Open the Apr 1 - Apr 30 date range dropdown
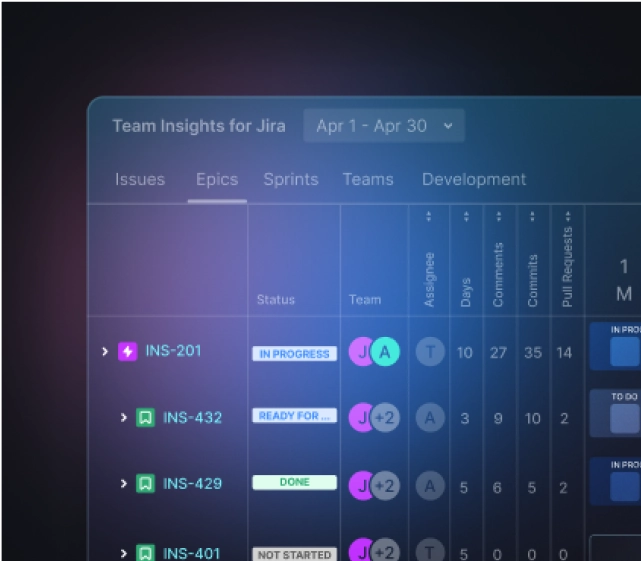The height and width of the screenshot is (561, 641). (x=383, y=126)
